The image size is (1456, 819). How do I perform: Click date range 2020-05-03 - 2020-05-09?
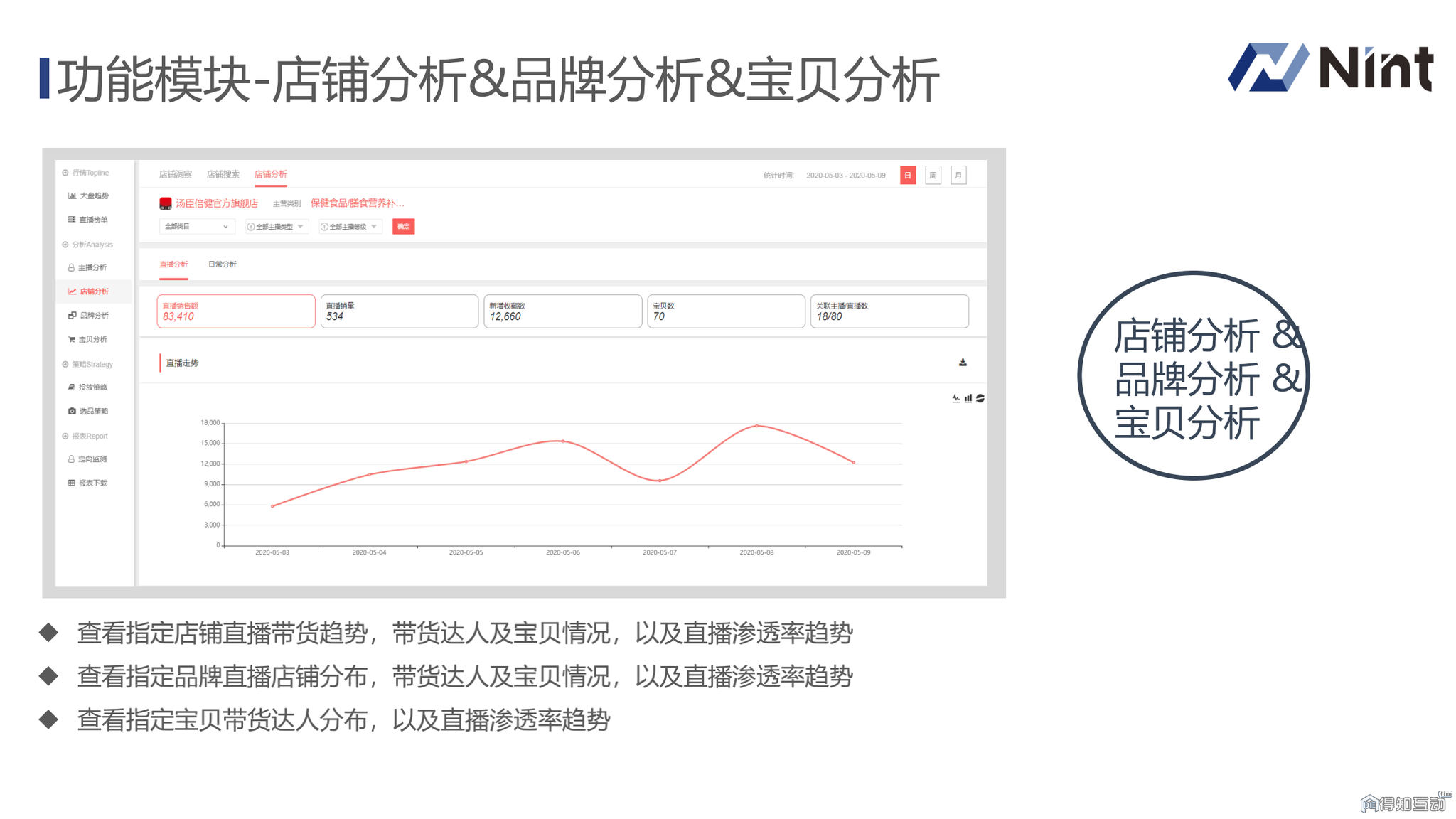pyautogui.click(x=846, y=176)
